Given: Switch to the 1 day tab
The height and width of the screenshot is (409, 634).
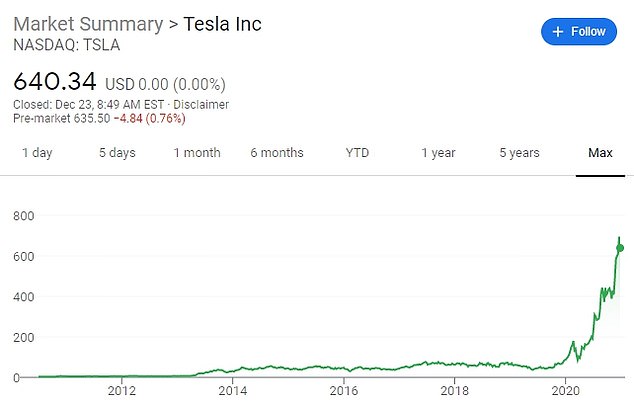Looking at the screenshot, I should click(37, 153).
